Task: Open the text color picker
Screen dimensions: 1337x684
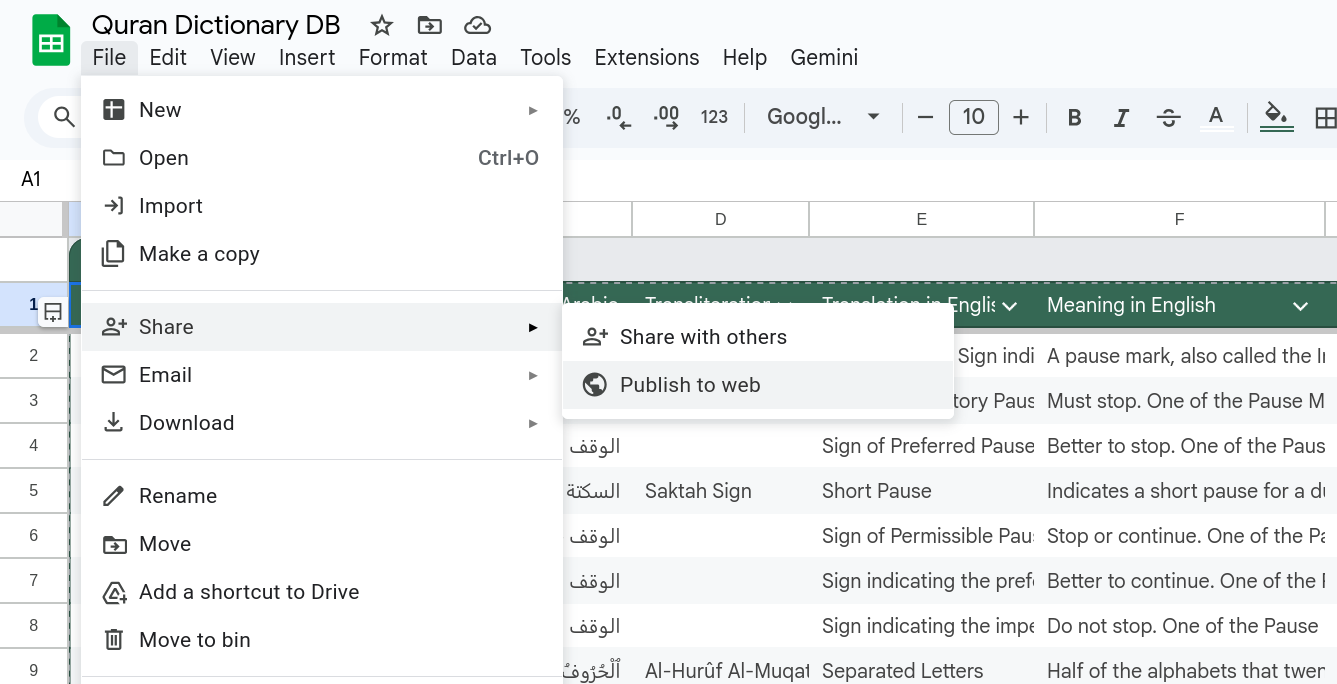Action: [x=1215, y=118]
